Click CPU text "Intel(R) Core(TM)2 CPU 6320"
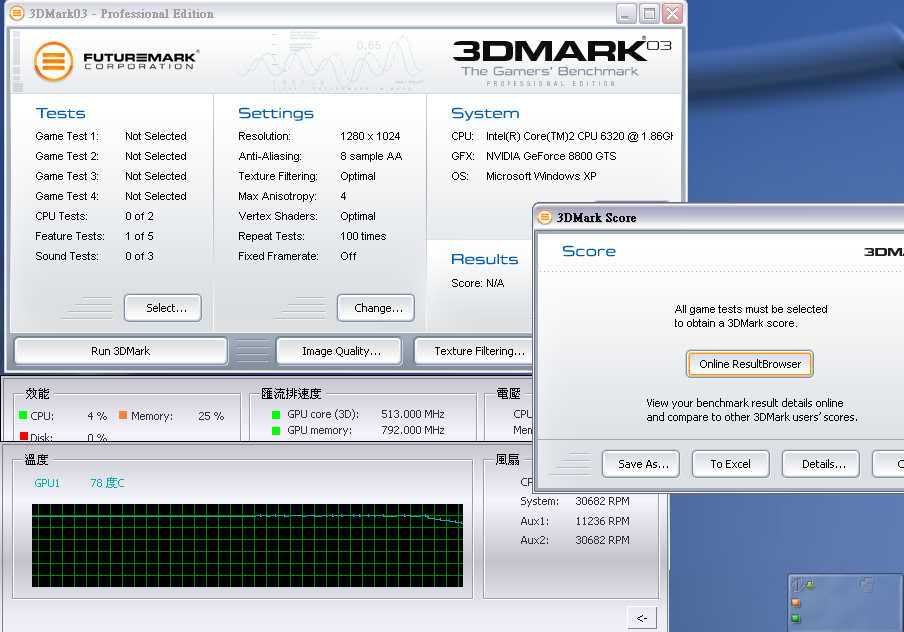 [555, 136]
